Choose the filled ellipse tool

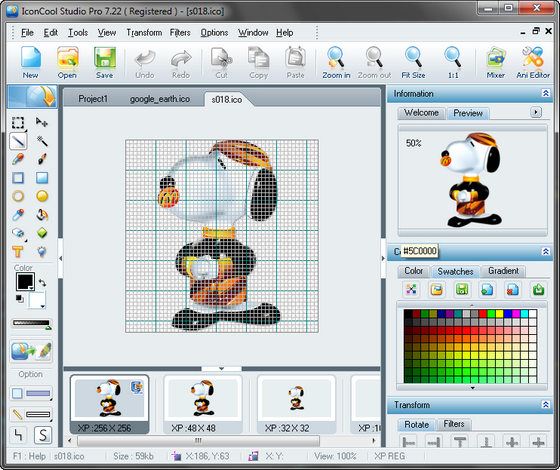42,196
